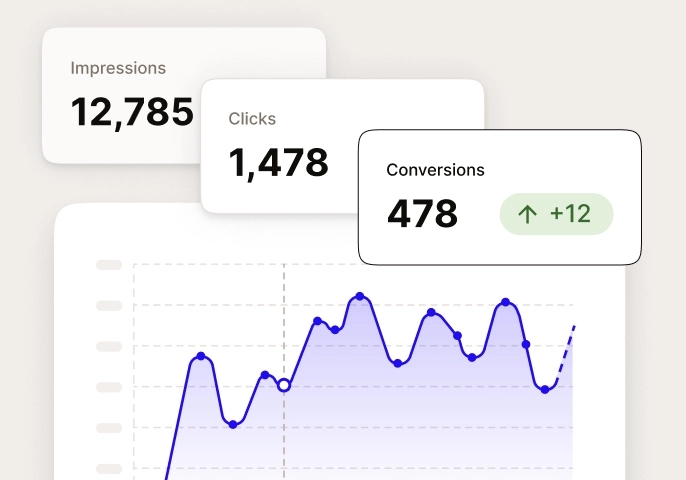686x480 pixels.
Task: Select the Conversions card
Action: [x=500, y=197]
